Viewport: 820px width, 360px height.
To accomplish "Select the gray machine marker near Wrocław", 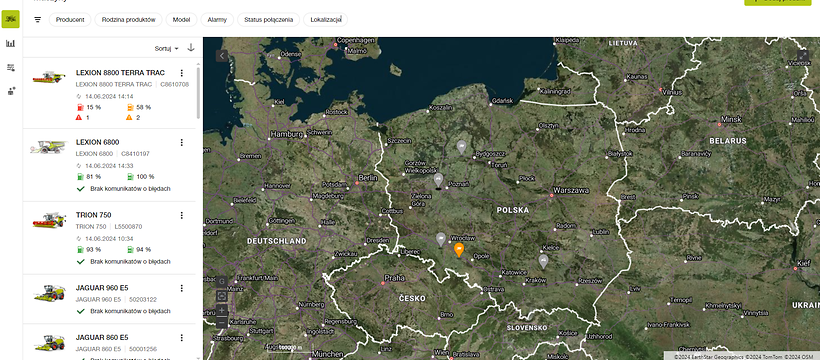I will [441, 239].
